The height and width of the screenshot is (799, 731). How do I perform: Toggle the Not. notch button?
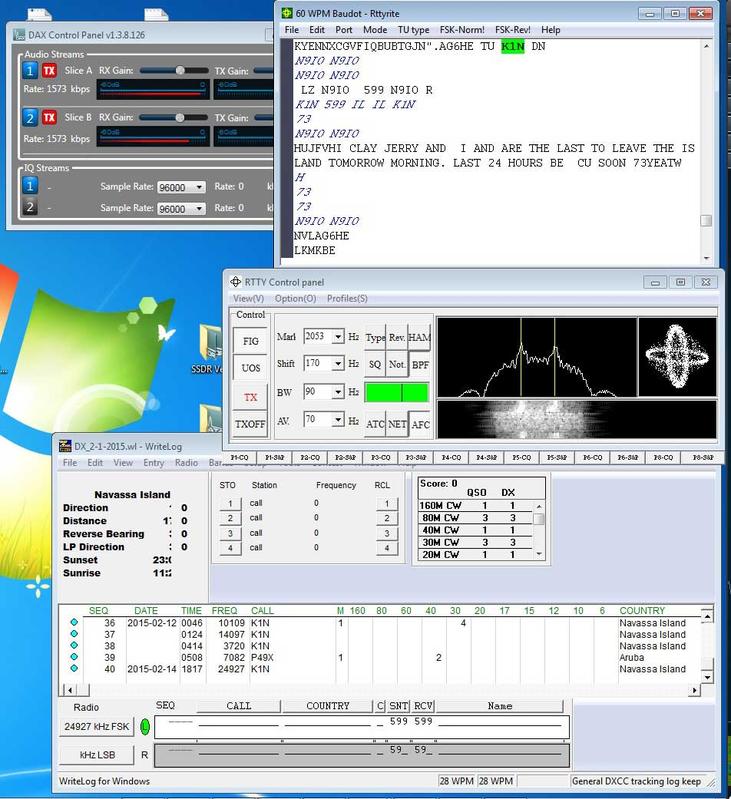(x=397, y=365)
